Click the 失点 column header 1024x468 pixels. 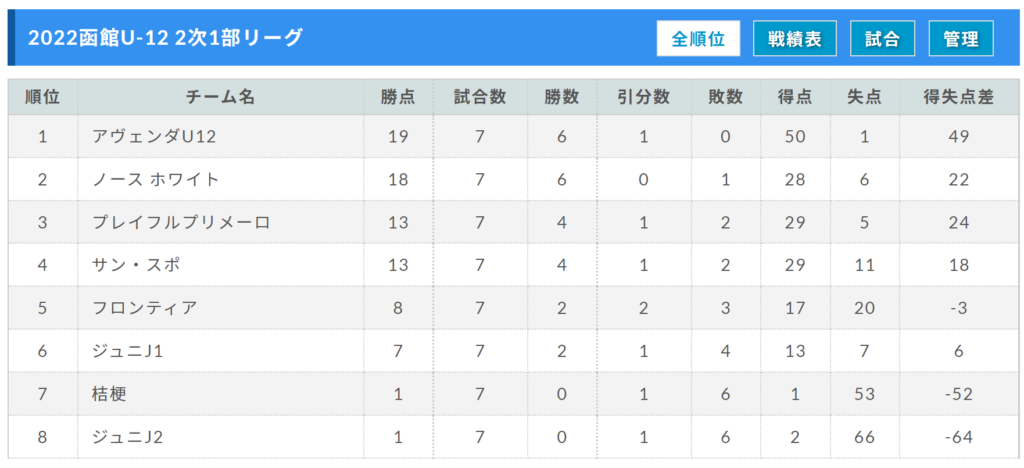(865, 97)
